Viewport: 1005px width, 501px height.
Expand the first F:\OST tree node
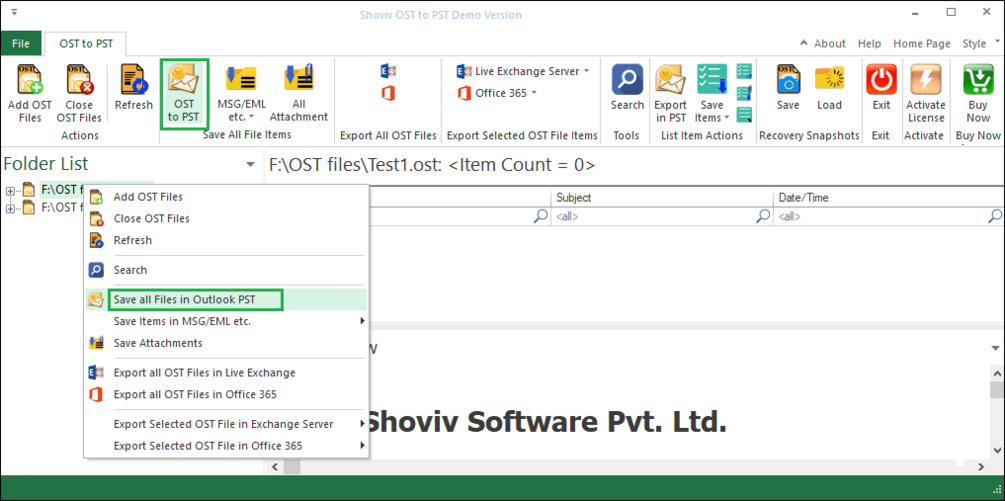10,190
